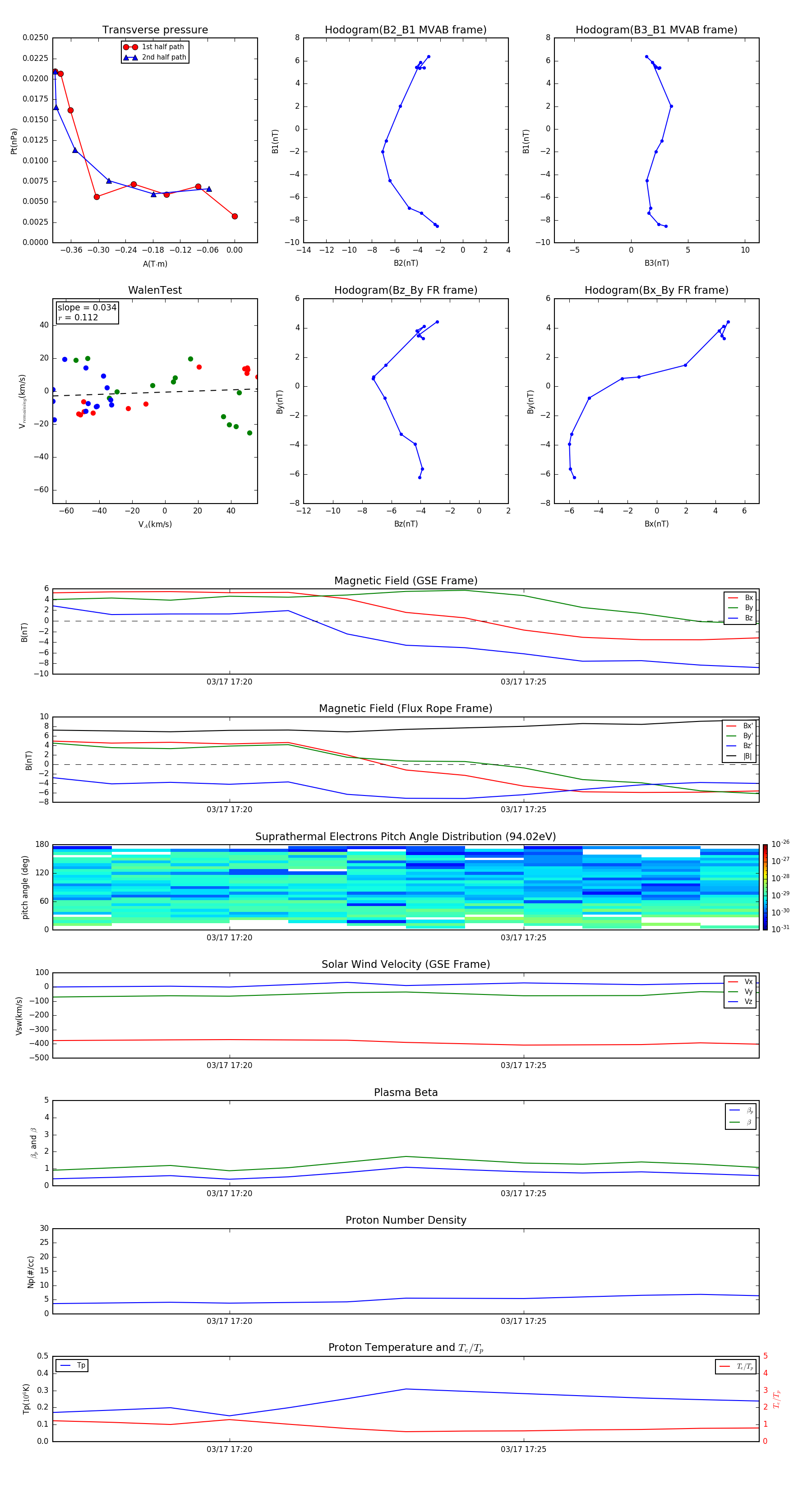Click the Vz legend entry in Solar Wind plot

pos(740,1002)
